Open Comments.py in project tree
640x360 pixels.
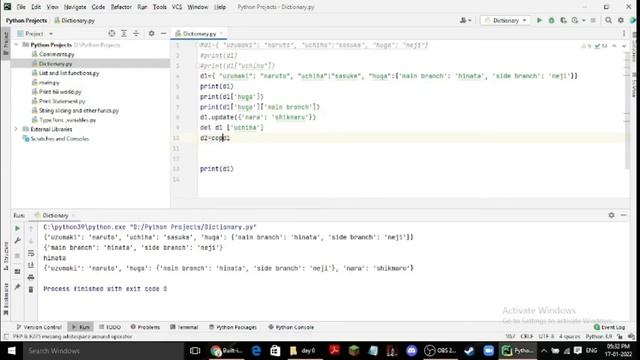click(x=56, y=54)
